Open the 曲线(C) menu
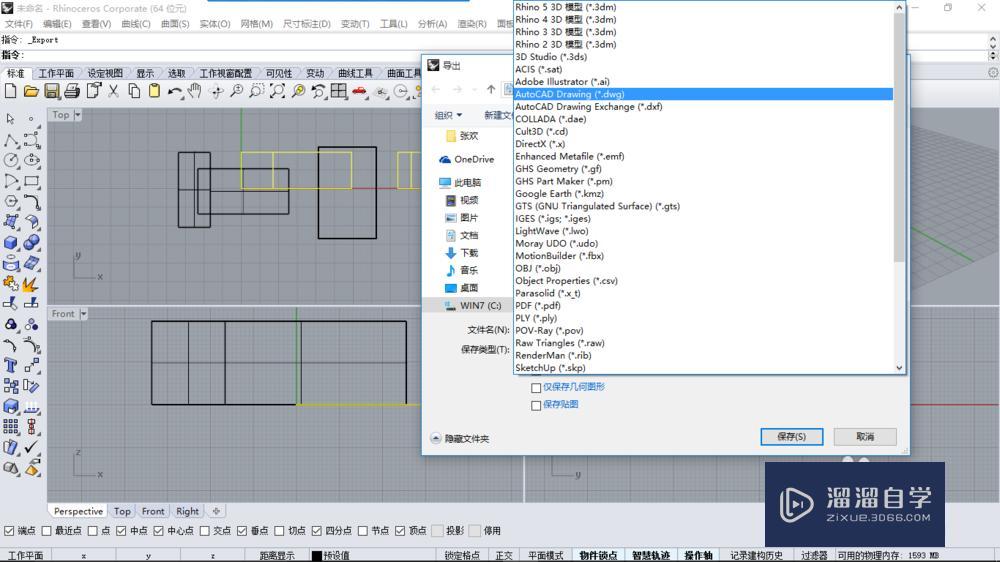Screen dimensions: 1000x562 [x=136, y=24]
